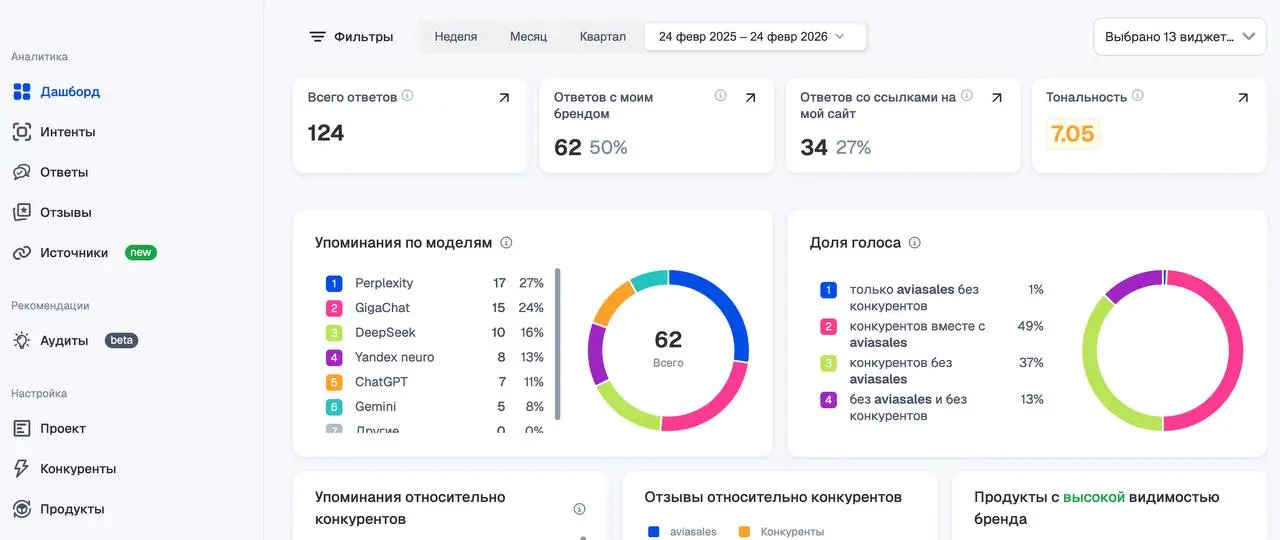Click the Интенты sidebar icon
Screen dimensions: 1280x540
[22, 132]
